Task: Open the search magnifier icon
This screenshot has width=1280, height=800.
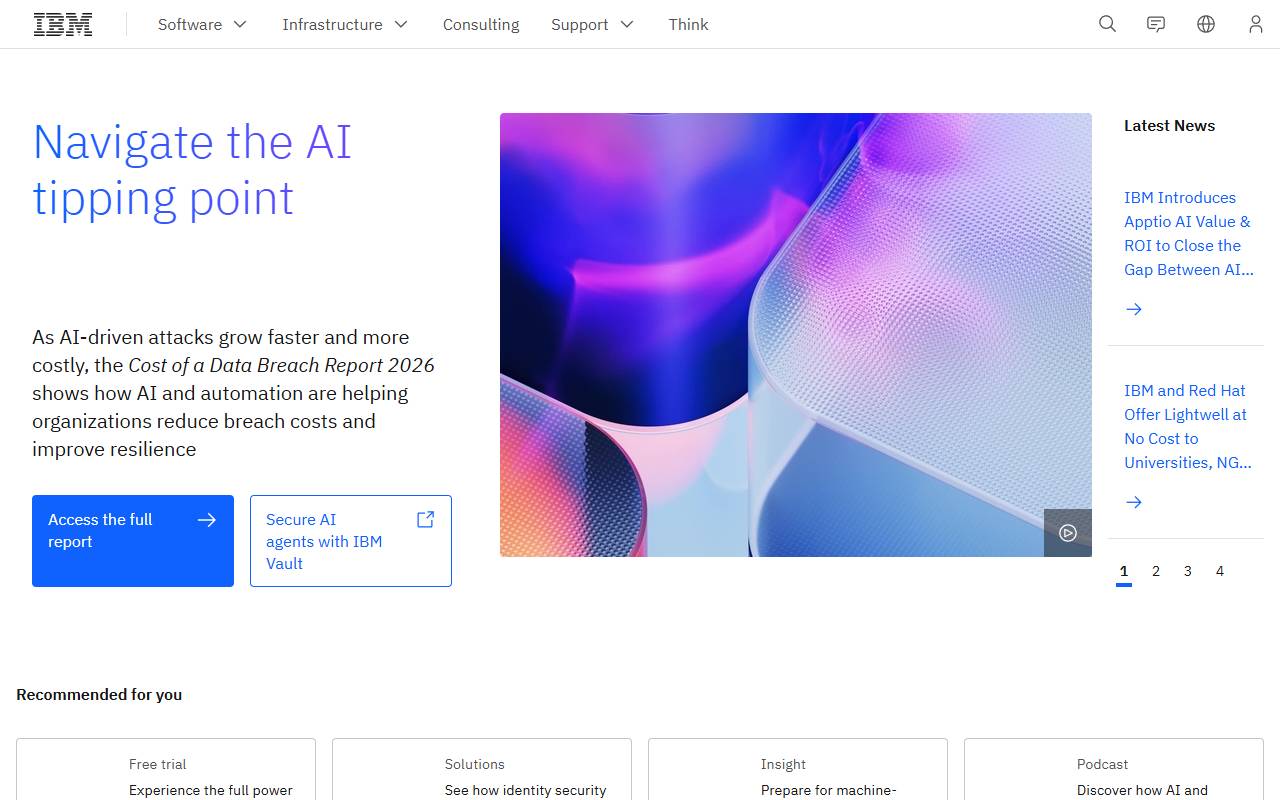Action: tap(1107, 24)
